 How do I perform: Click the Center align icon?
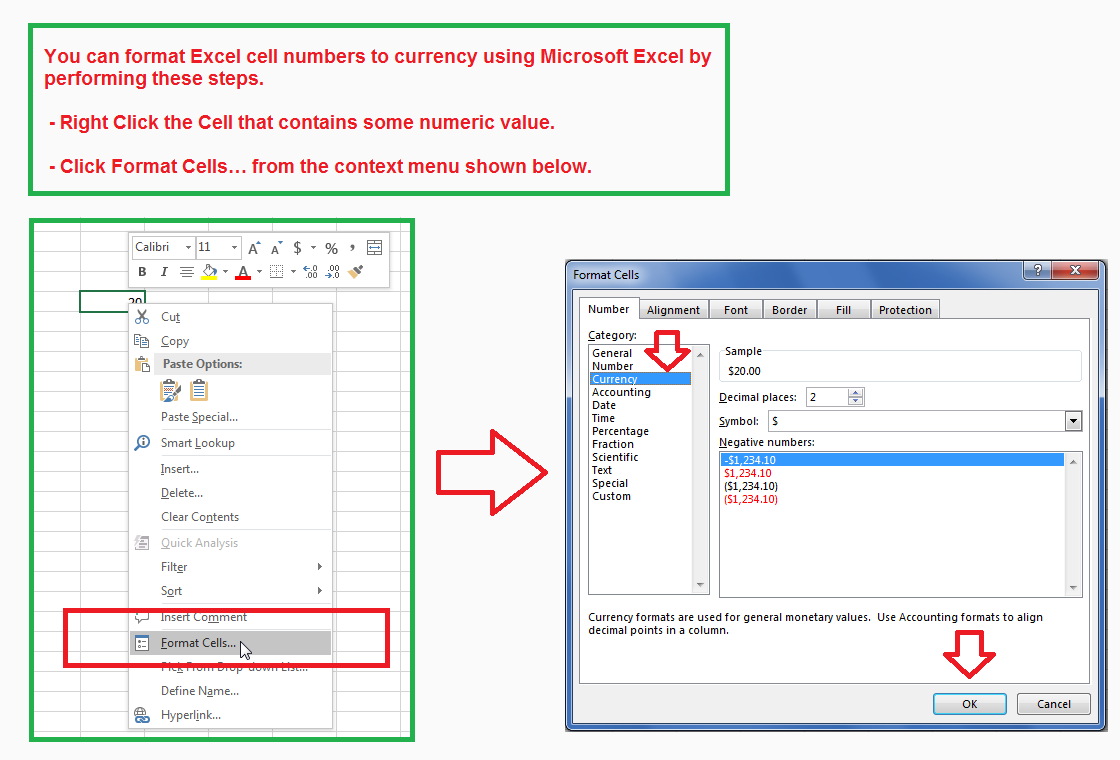186,271
